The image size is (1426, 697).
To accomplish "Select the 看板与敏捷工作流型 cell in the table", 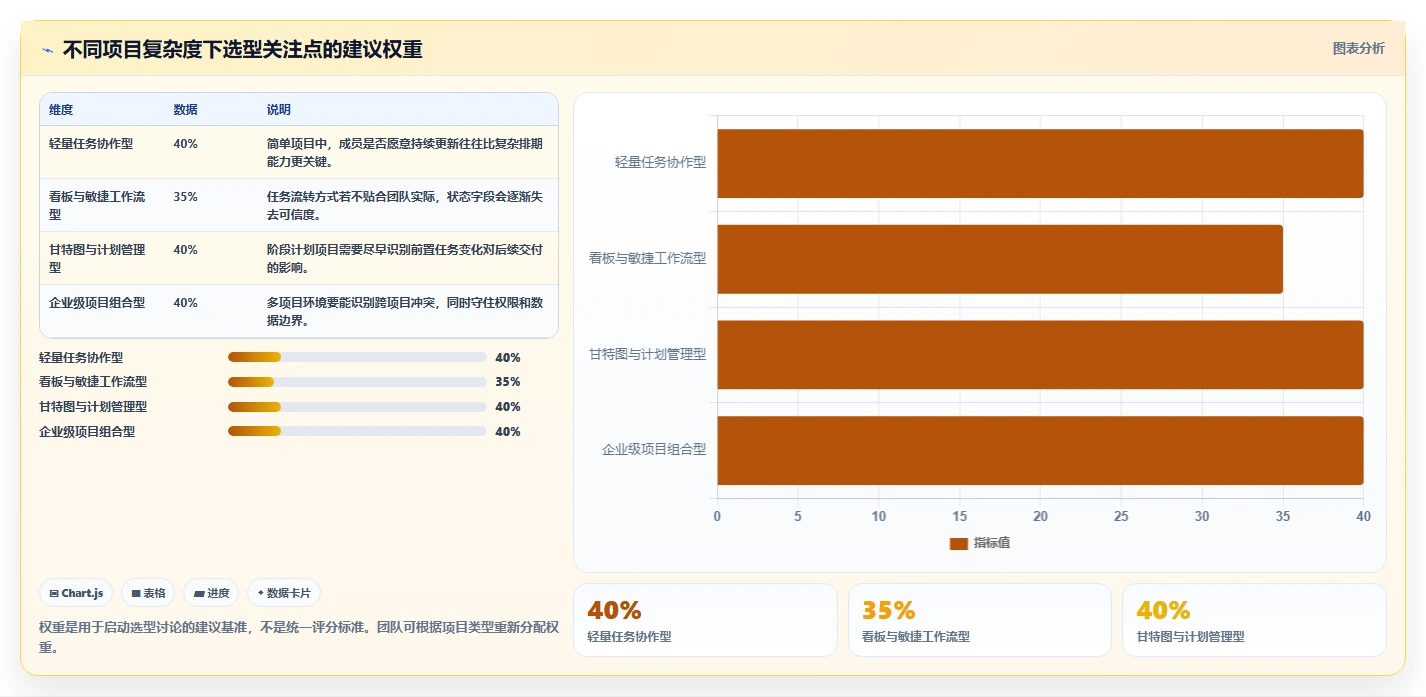I will 97,205.
